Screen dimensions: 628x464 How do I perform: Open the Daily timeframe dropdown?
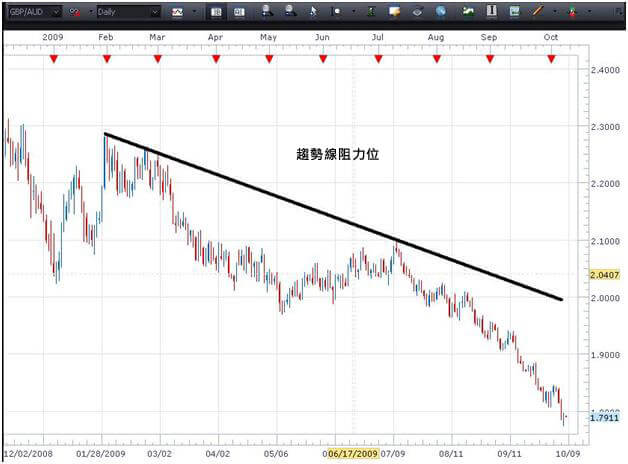[154, 13]
